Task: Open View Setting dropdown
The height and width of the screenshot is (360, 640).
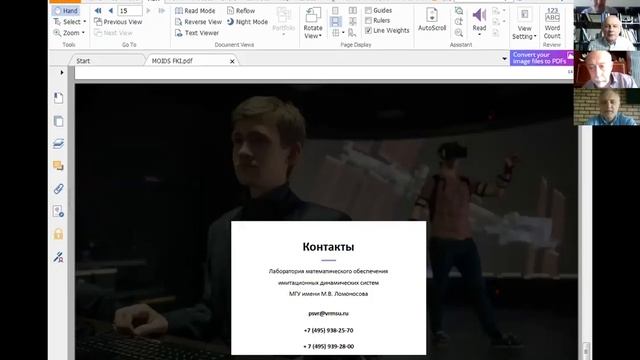Action: coord(524,24)
